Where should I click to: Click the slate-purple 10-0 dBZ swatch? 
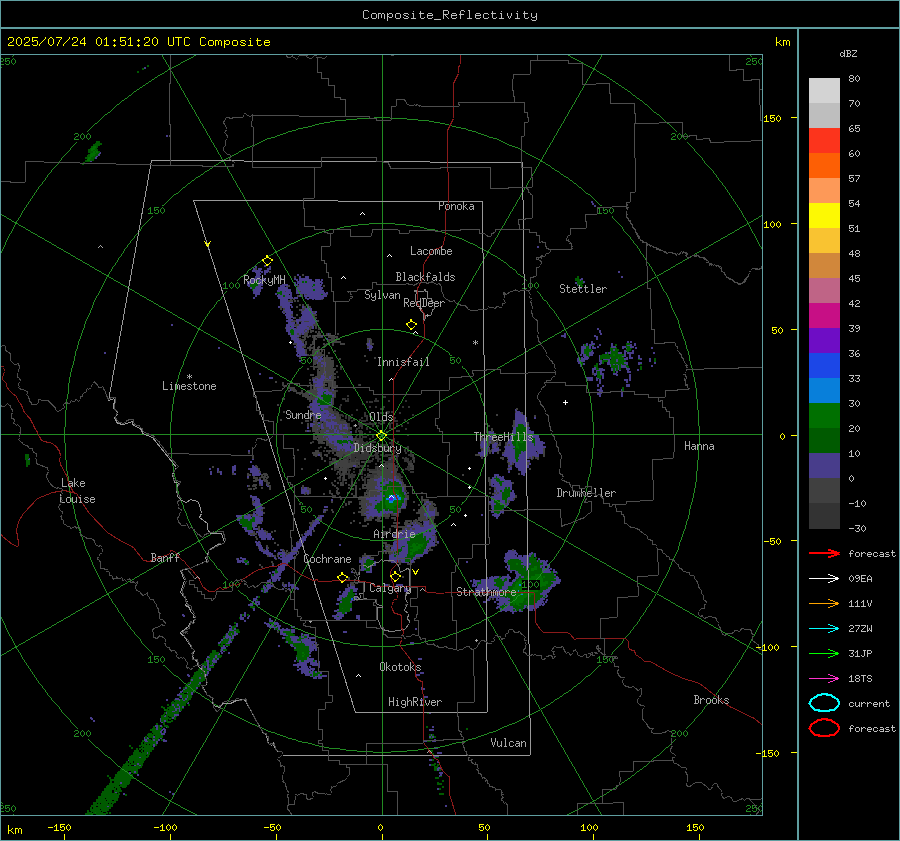click(824, 466)
